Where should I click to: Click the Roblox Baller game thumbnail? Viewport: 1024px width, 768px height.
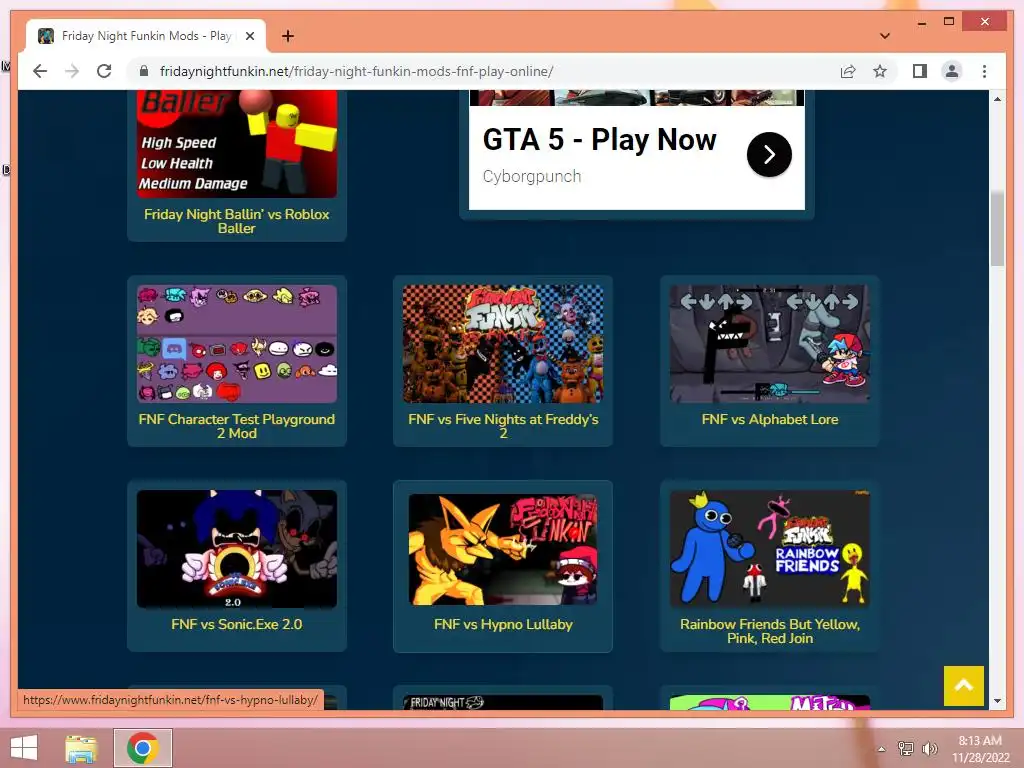click(236, 144)
